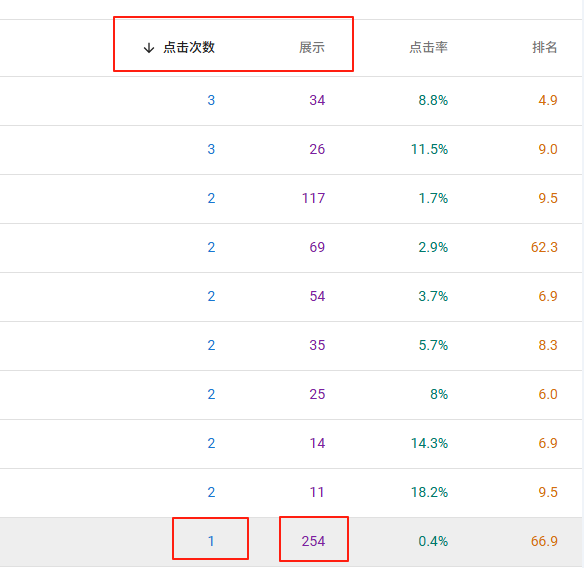Click clicks count 2 in the 117 impressions row

tap(211, 198)
